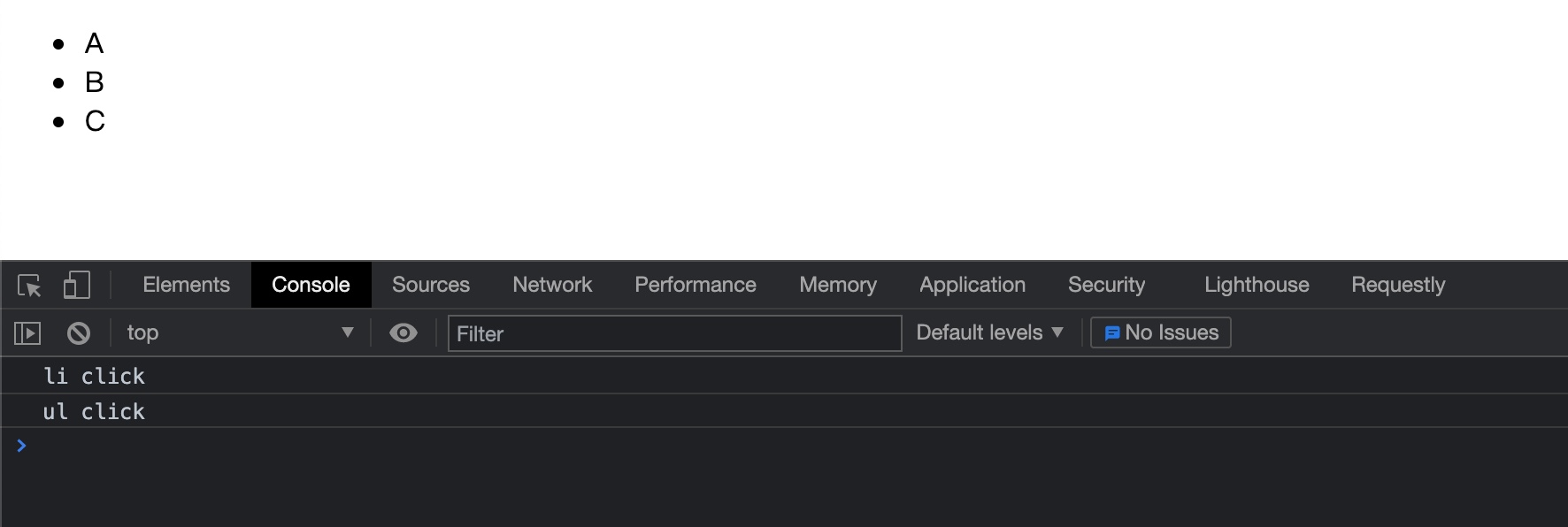
Task: Switch to the Elements tab
Action: 186,285
